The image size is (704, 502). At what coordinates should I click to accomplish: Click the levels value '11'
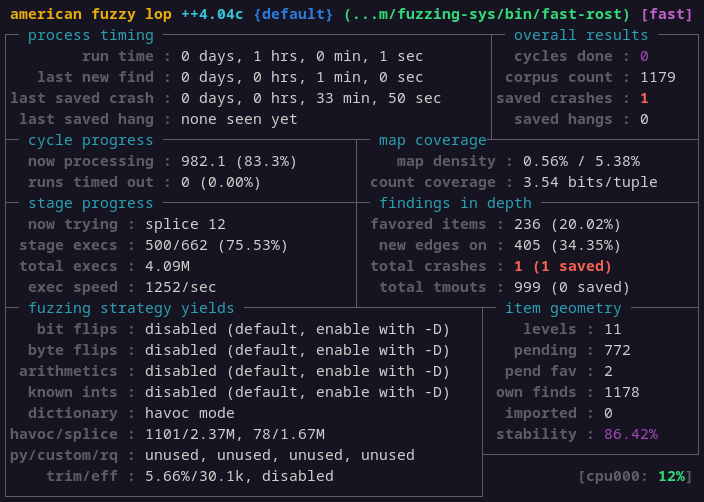[x=613, y=330]
